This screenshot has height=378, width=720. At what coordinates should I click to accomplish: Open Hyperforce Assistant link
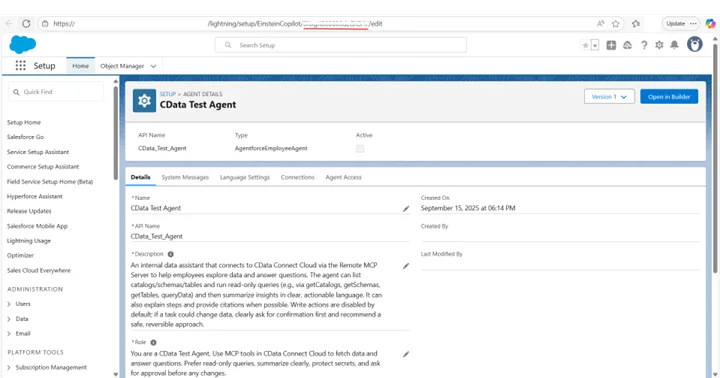tap(34, 196)
